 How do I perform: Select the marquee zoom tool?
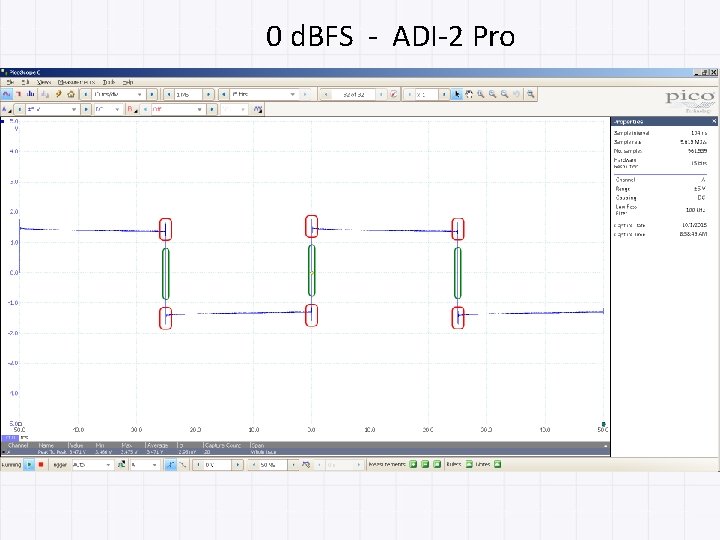481,94
